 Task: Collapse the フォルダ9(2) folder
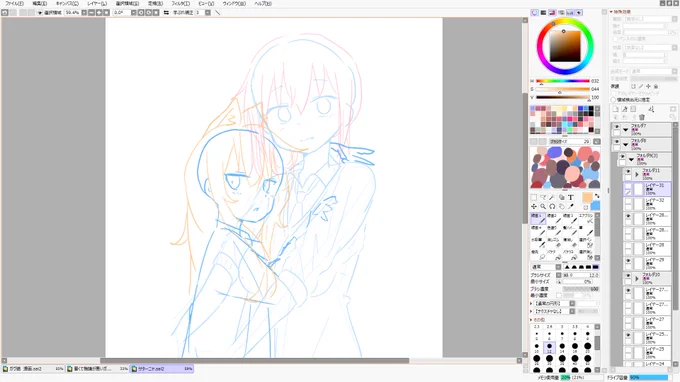point(631,160)
